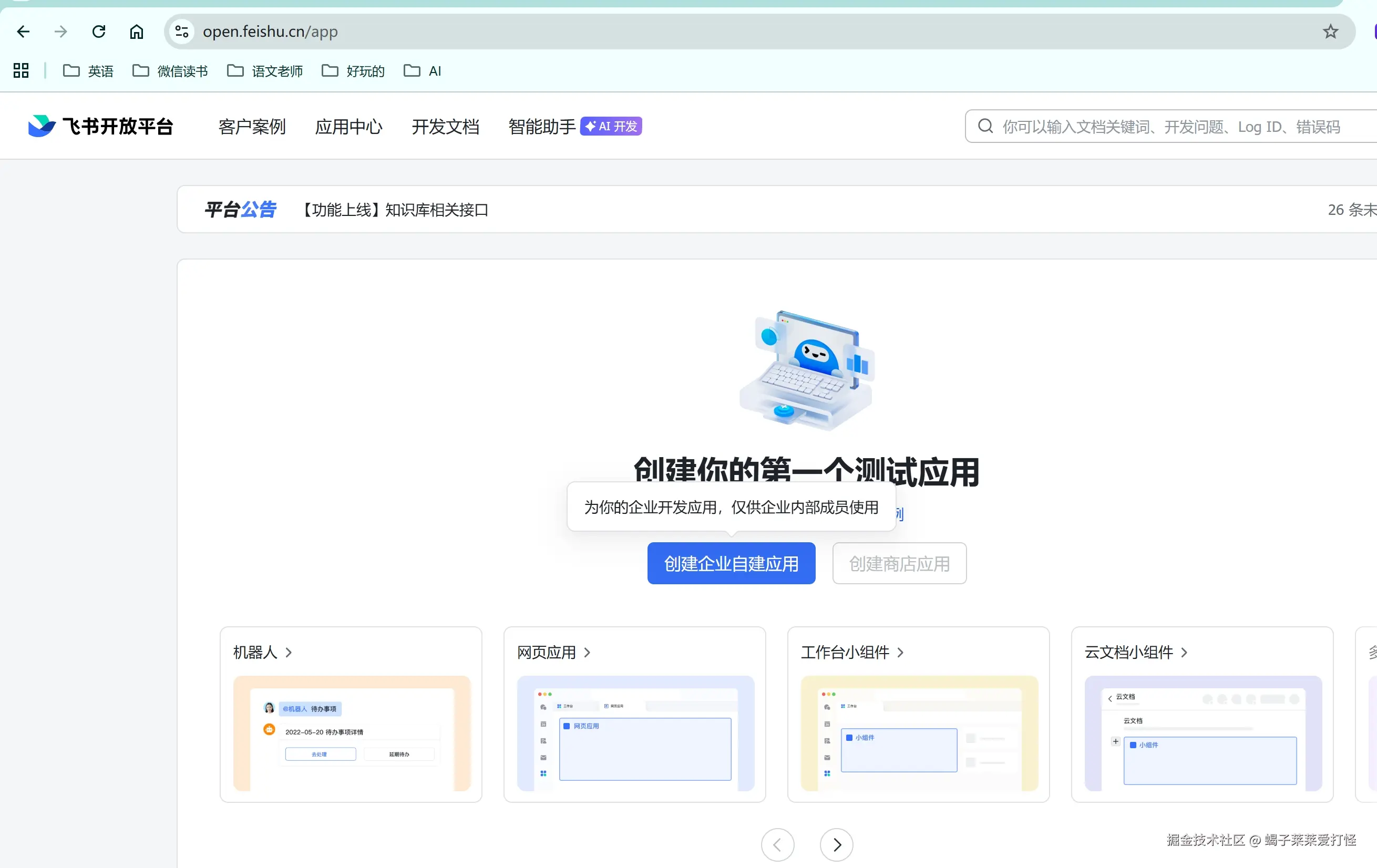Expand the 网页应用 card chevron
This screenshot has height=868, width=1377.
587,653
